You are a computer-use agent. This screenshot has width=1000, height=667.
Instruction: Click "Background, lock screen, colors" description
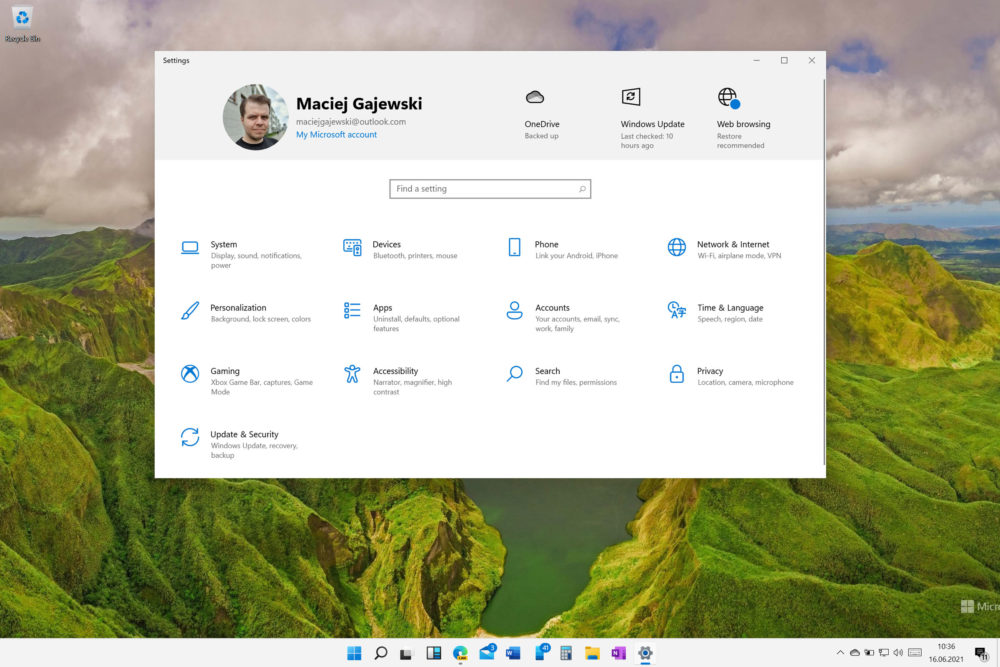point(261,319)
